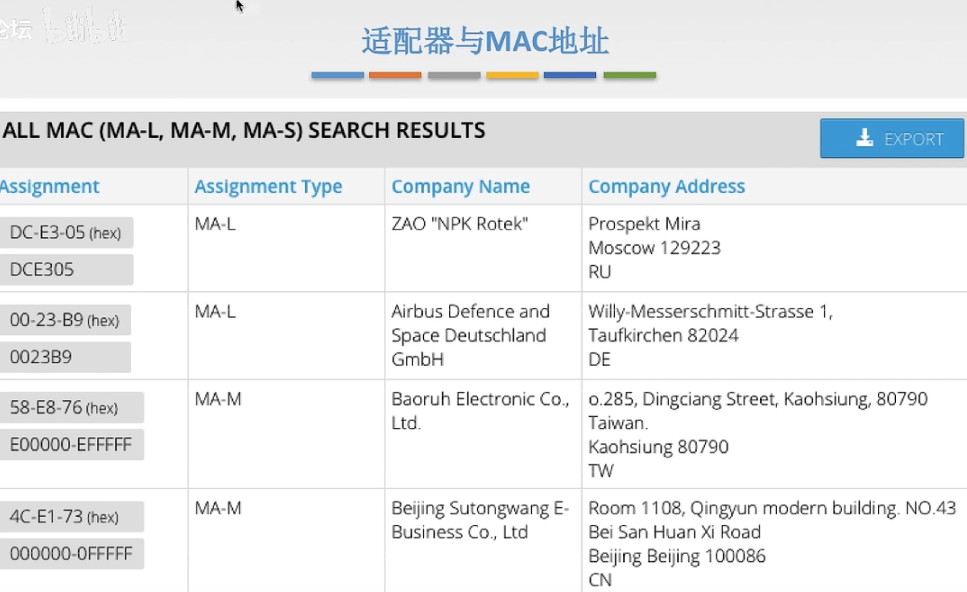Sort by Assignment Type column header
The height and width of the screenshot is (592, 967).
point(268,187)
